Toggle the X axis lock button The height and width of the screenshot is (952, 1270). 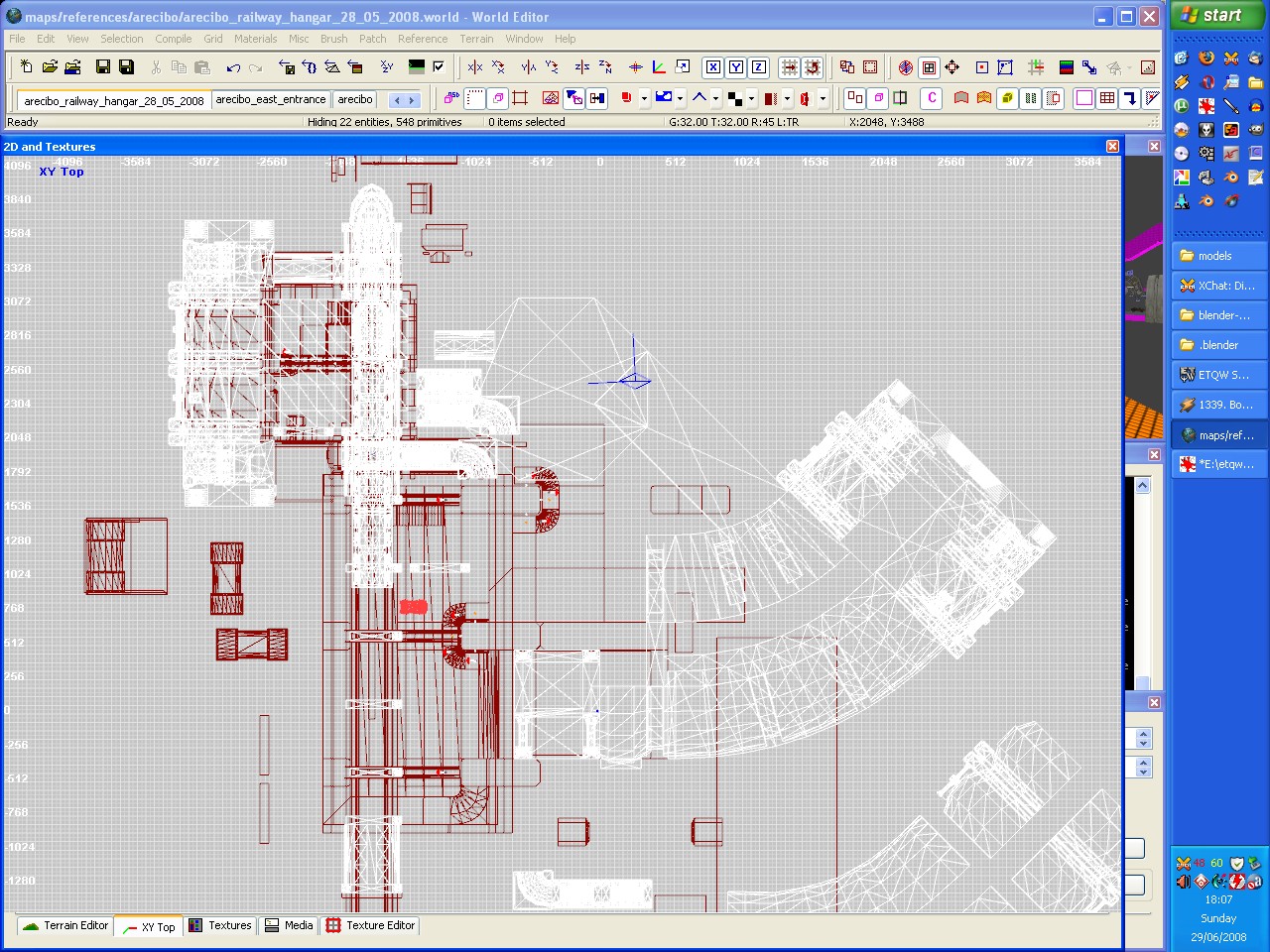pos(712,67)
